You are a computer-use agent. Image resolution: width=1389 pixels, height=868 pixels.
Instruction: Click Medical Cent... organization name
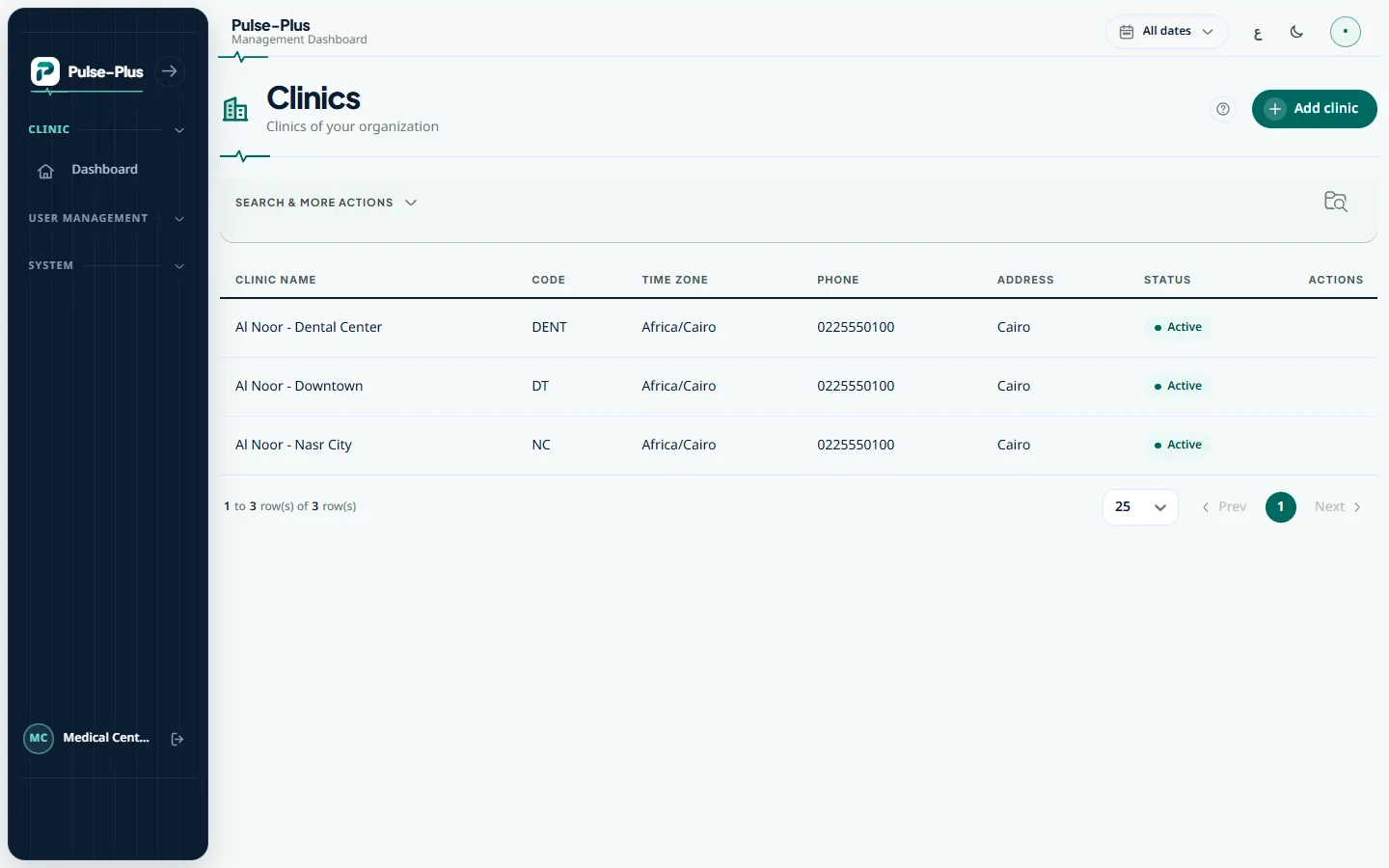pos(106,738)
